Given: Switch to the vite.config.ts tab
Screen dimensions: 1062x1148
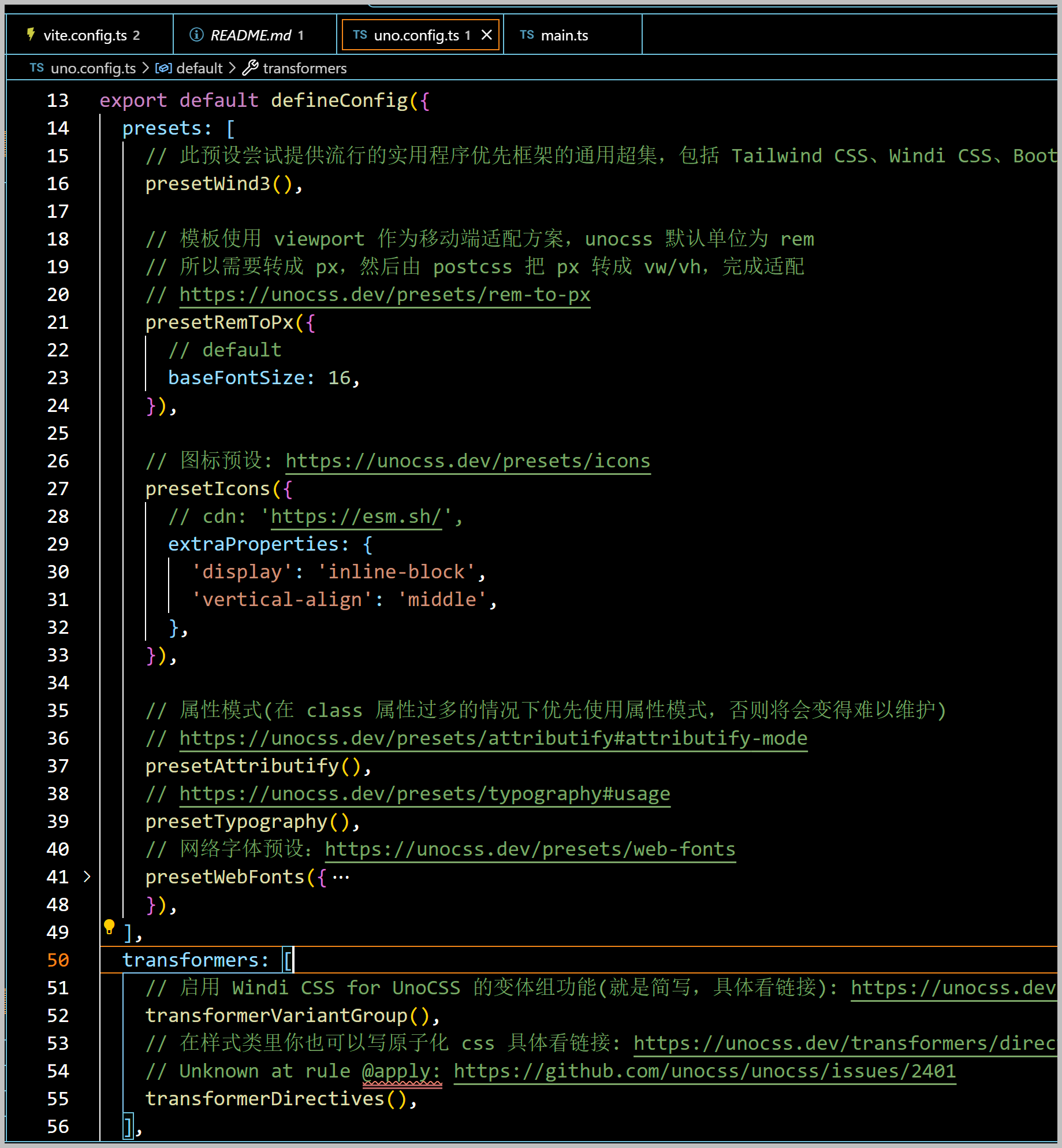Looking at the screenshot, I should (85, 35).
